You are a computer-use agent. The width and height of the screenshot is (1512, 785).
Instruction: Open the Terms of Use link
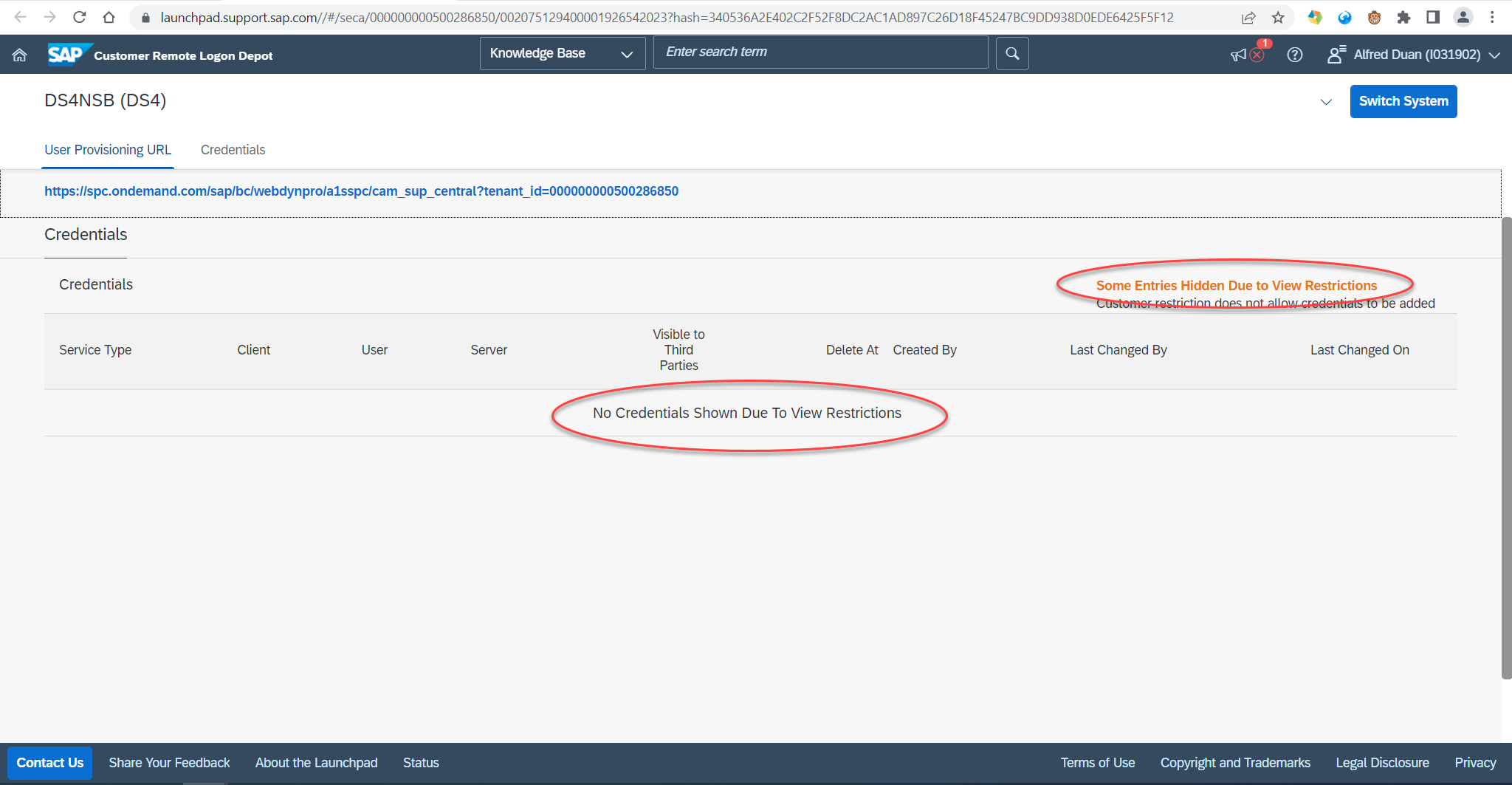tap(1098, 763)
